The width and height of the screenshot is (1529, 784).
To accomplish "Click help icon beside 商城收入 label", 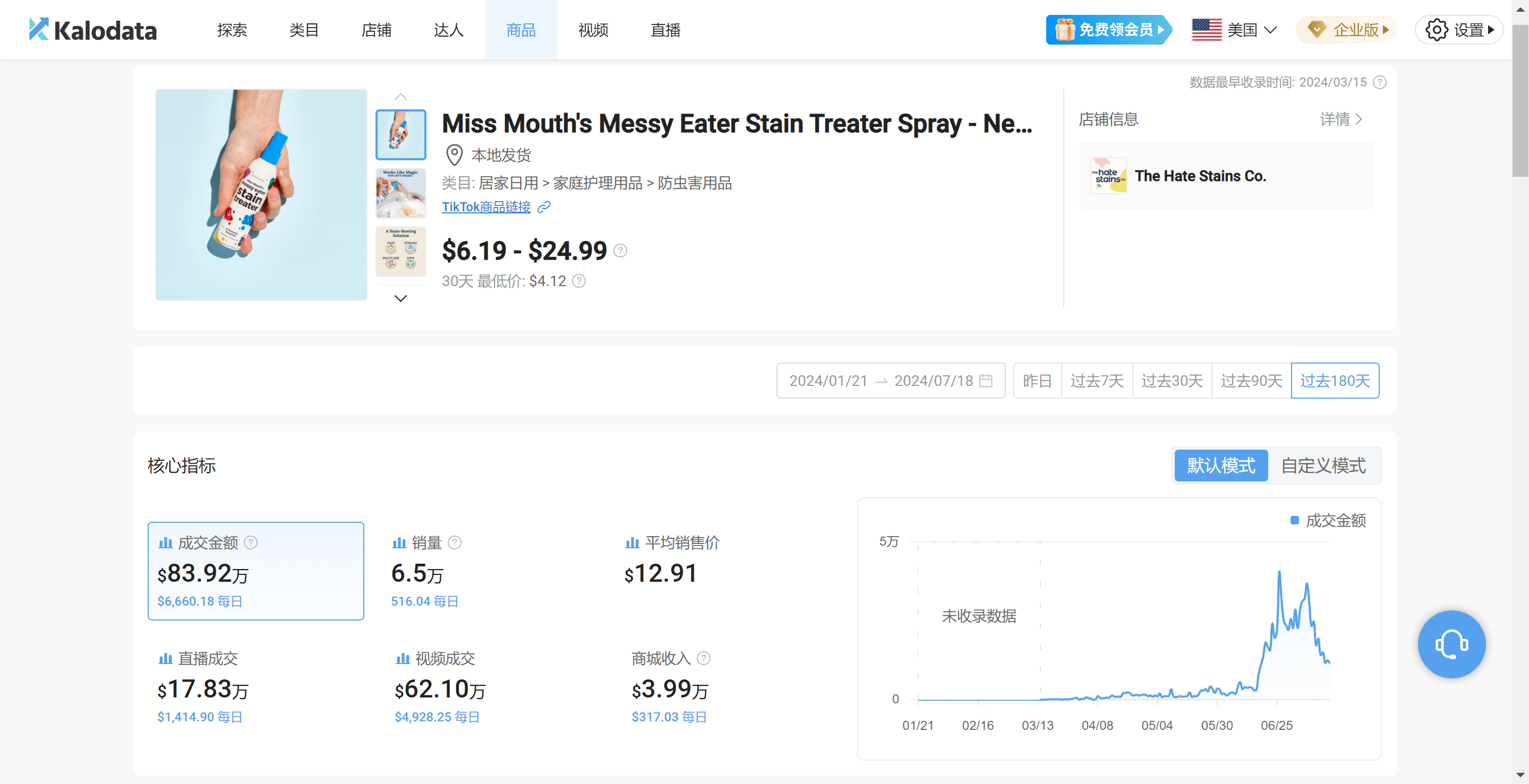I will point(703,658).
